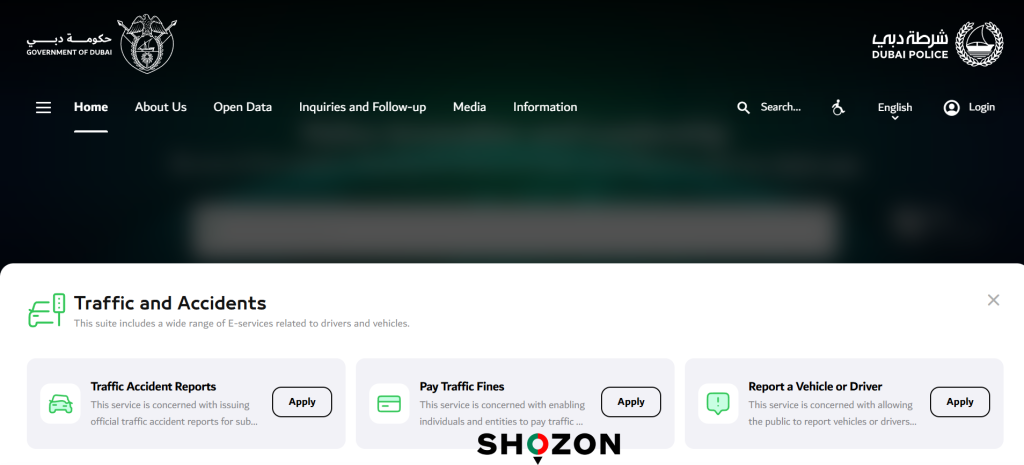Click the Traffic Accident Reports car icon
The image size is (1024, 465).
tap(61, 404)
